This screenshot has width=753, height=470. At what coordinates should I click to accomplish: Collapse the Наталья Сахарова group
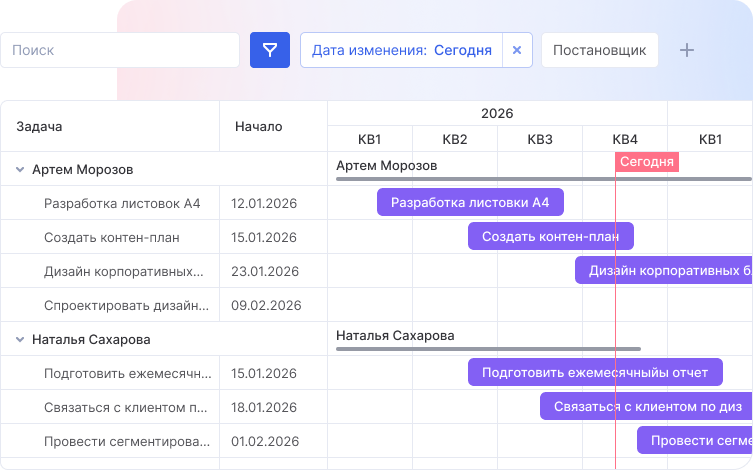tap(20, 340)
